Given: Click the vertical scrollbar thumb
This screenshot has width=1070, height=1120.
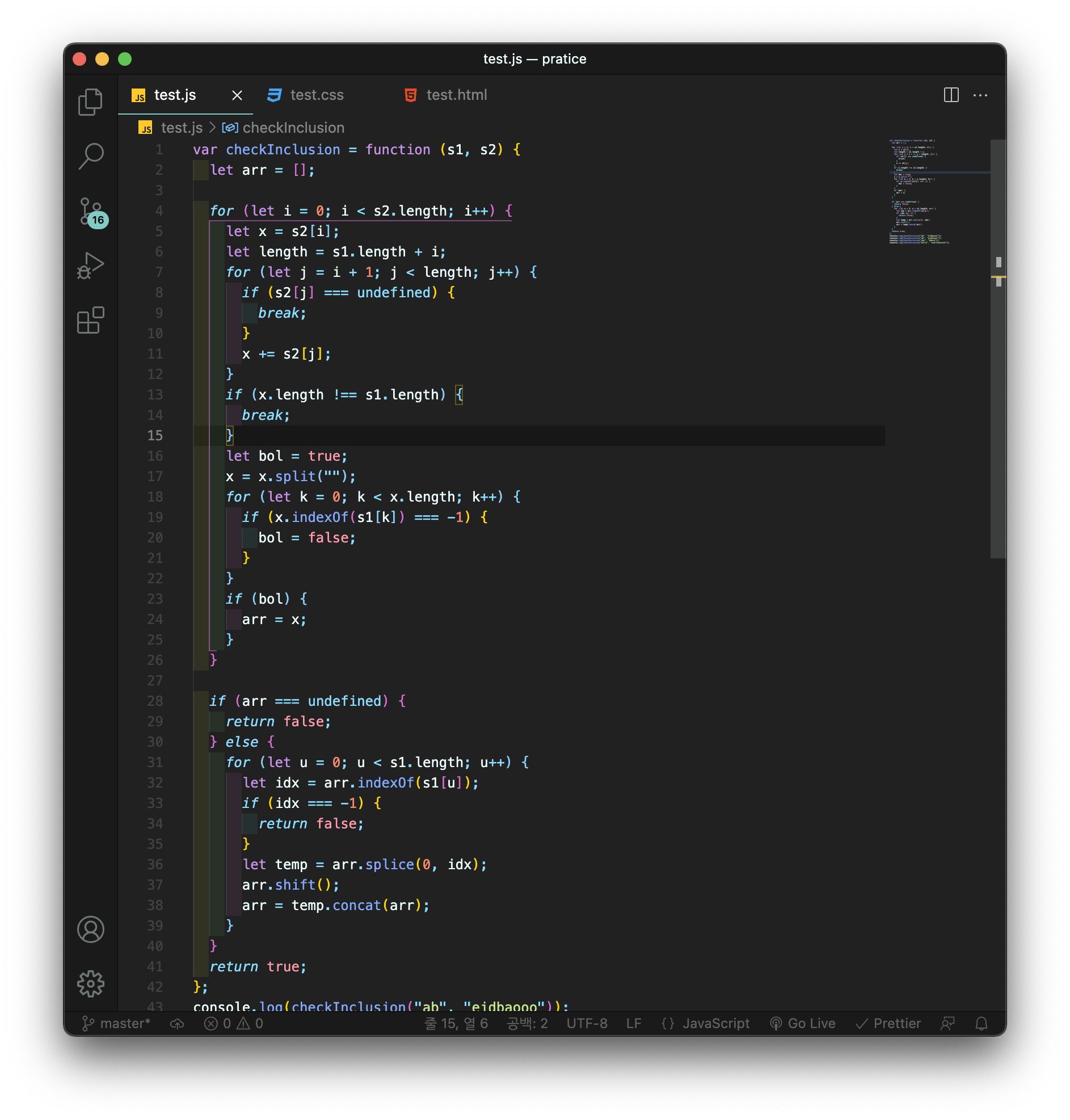Looking at the screenshot, I should tap(997, 348).
